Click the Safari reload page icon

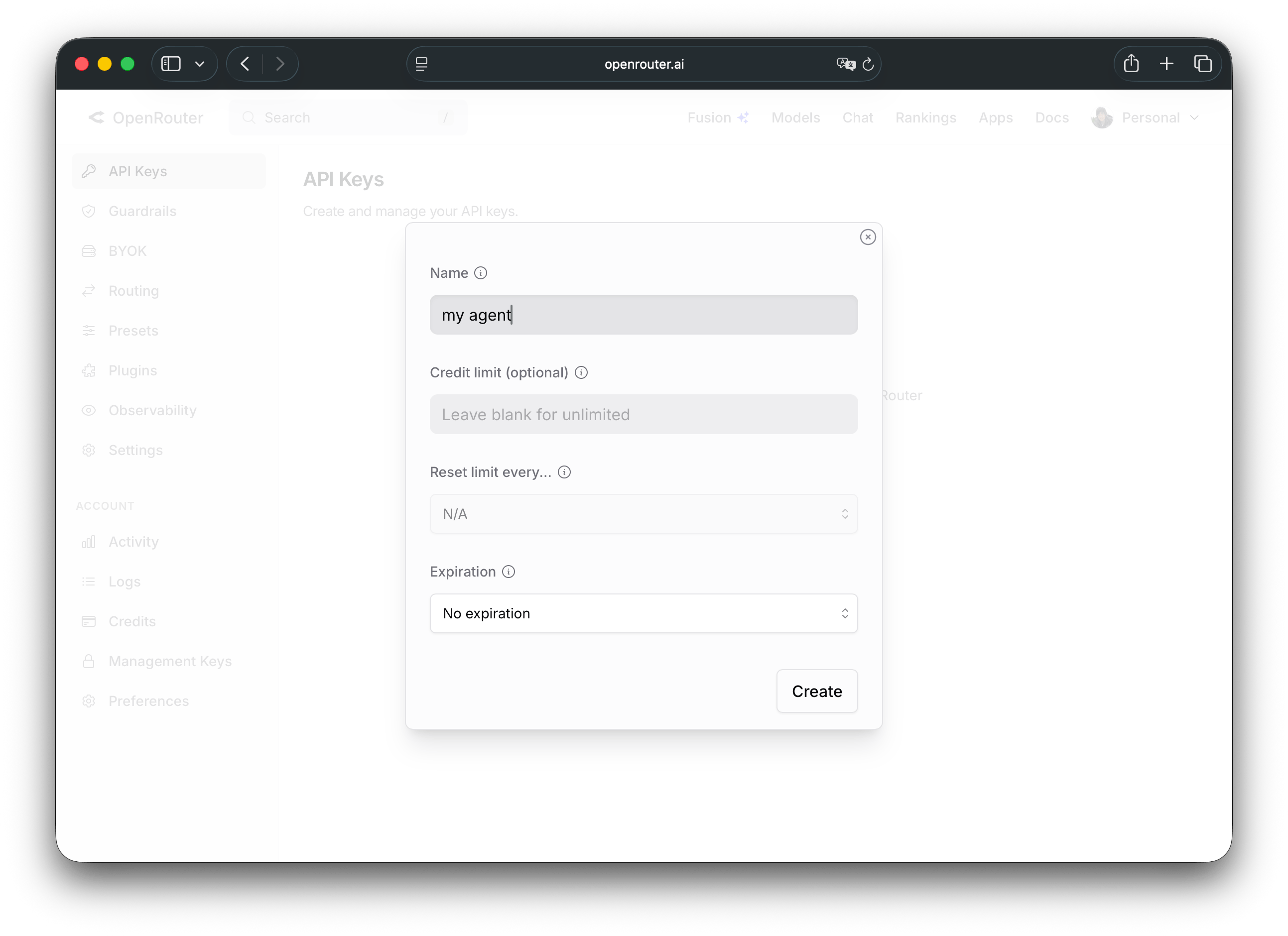(x=868, y=64)
